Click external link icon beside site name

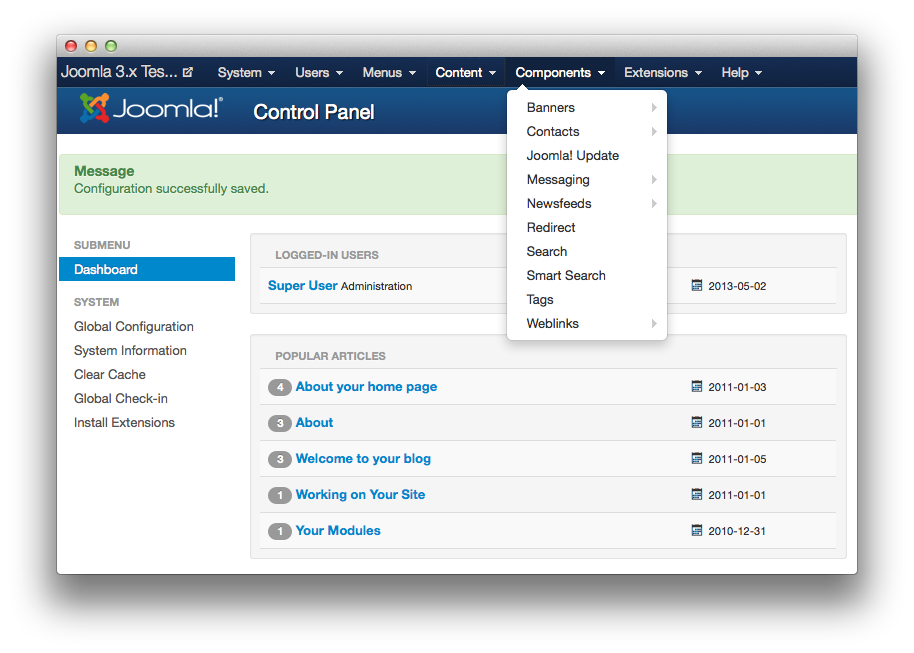pos(188,72)
